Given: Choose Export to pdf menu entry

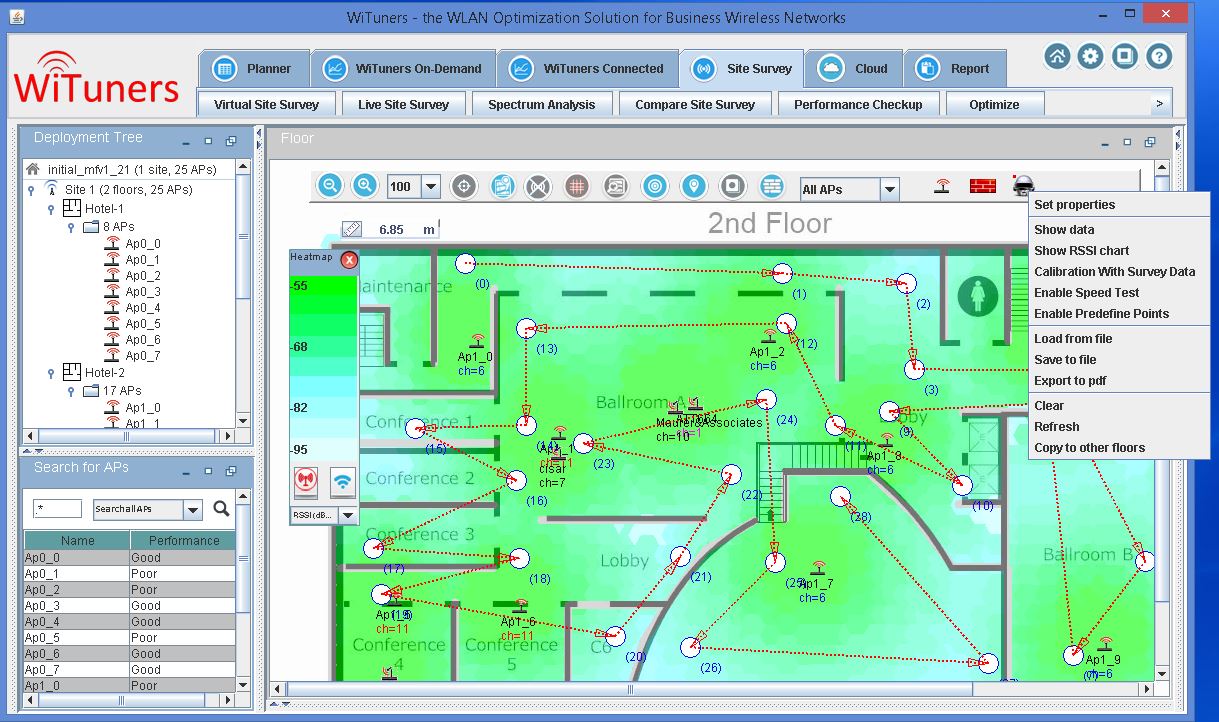Looking at the screenshot, I should pos(1118,381).
